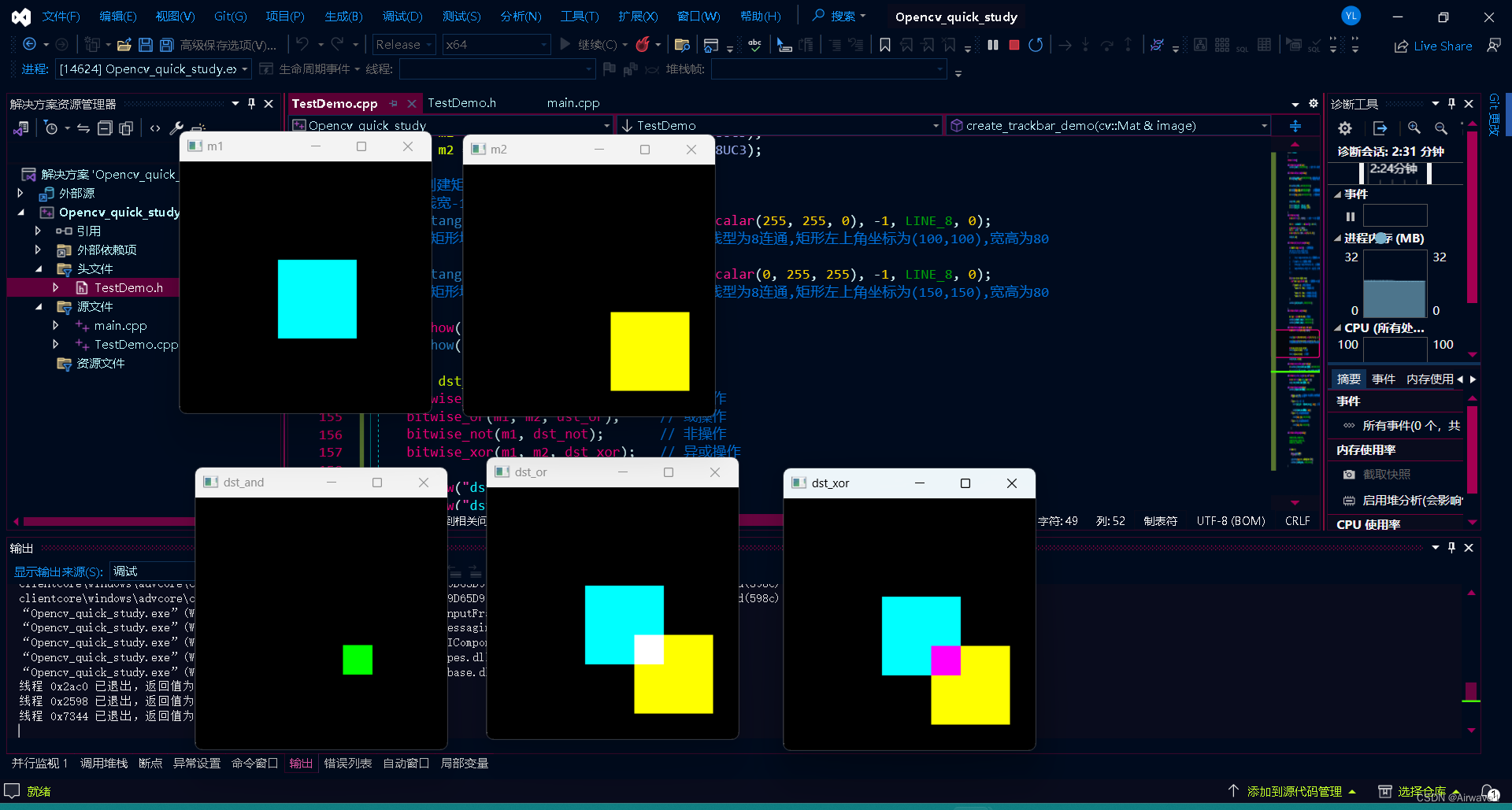Open the 调试(D) Debug menu
Viewport: 1512px width, 810px height.
[402, 17]
